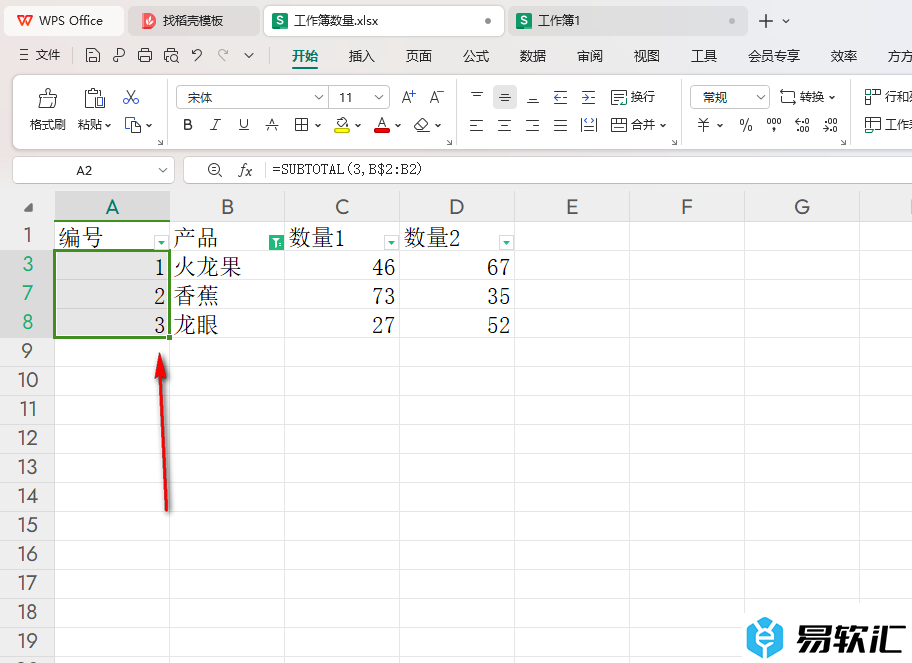Open the font size 11 dropdown
Screen dimensions: 912x663
tap(379, 97)
